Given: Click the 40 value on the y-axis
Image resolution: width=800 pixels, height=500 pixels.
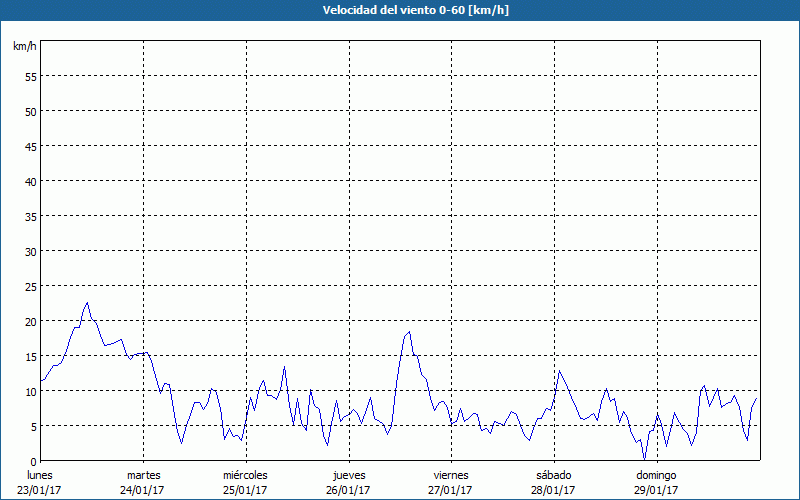Looking at the screenshot, I should tap(30, 181).
